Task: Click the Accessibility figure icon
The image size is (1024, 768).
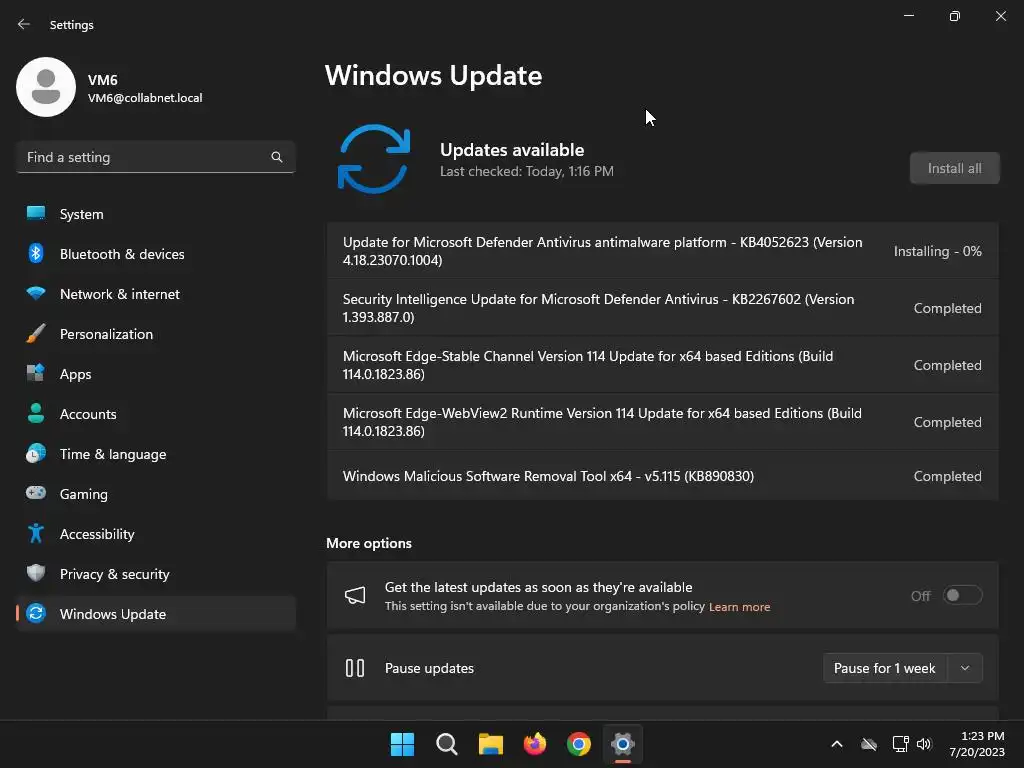Action: [x=36, y=534]
